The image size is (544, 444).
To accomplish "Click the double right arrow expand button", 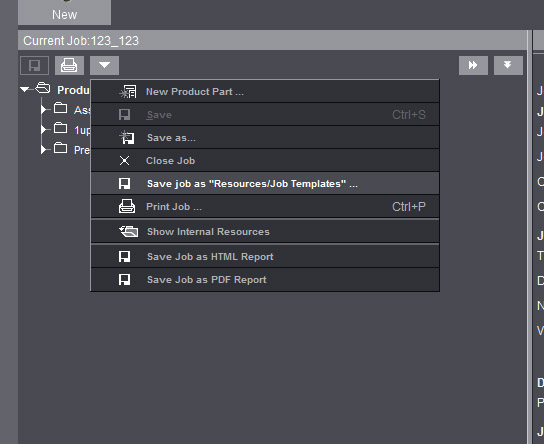I will 473,65.
